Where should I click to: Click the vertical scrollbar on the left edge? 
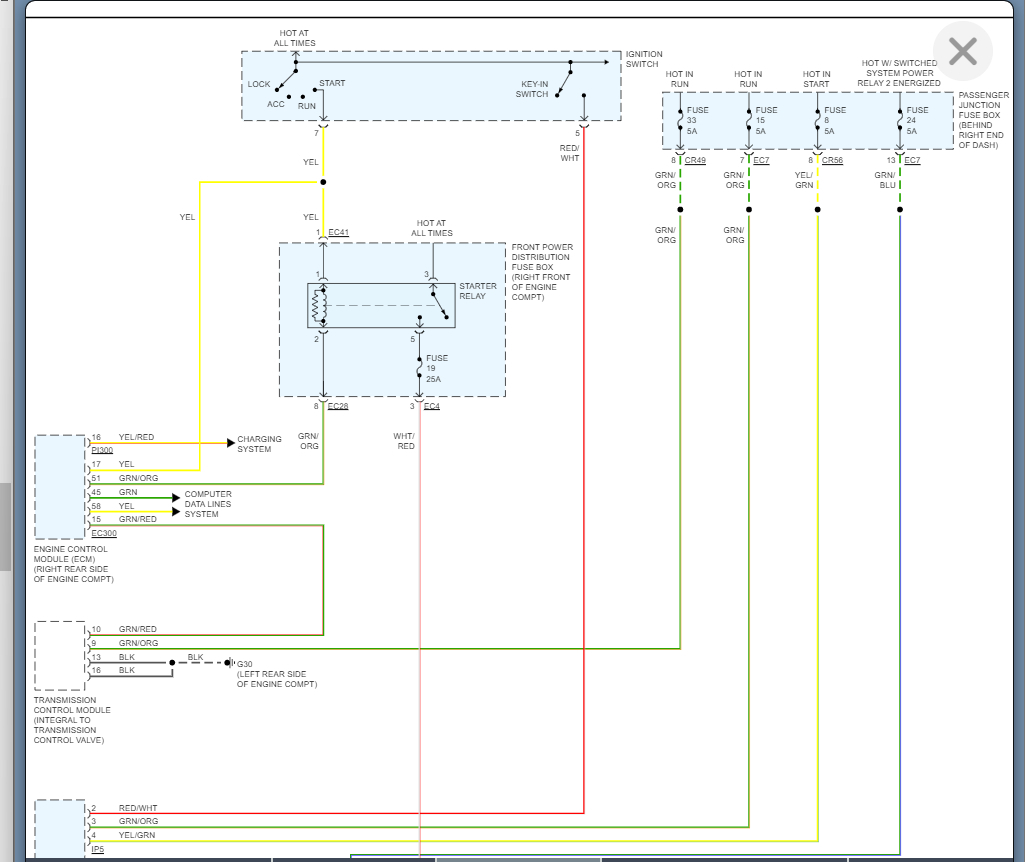point(5,526)
